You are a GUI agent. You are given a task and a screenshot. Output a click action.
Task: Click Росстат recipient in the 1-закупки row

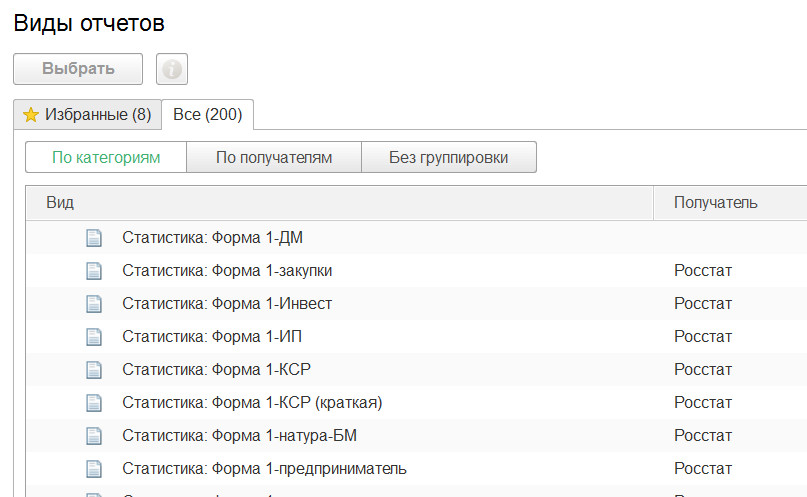tap(703, 271)
